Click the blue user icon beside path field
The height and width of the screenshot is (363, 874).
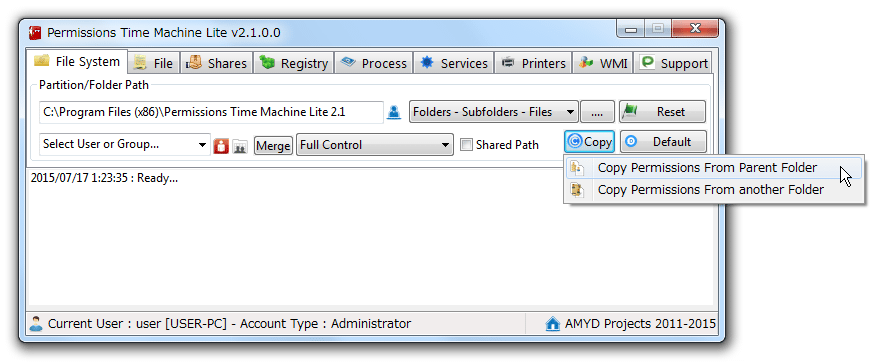coord(394,112)
